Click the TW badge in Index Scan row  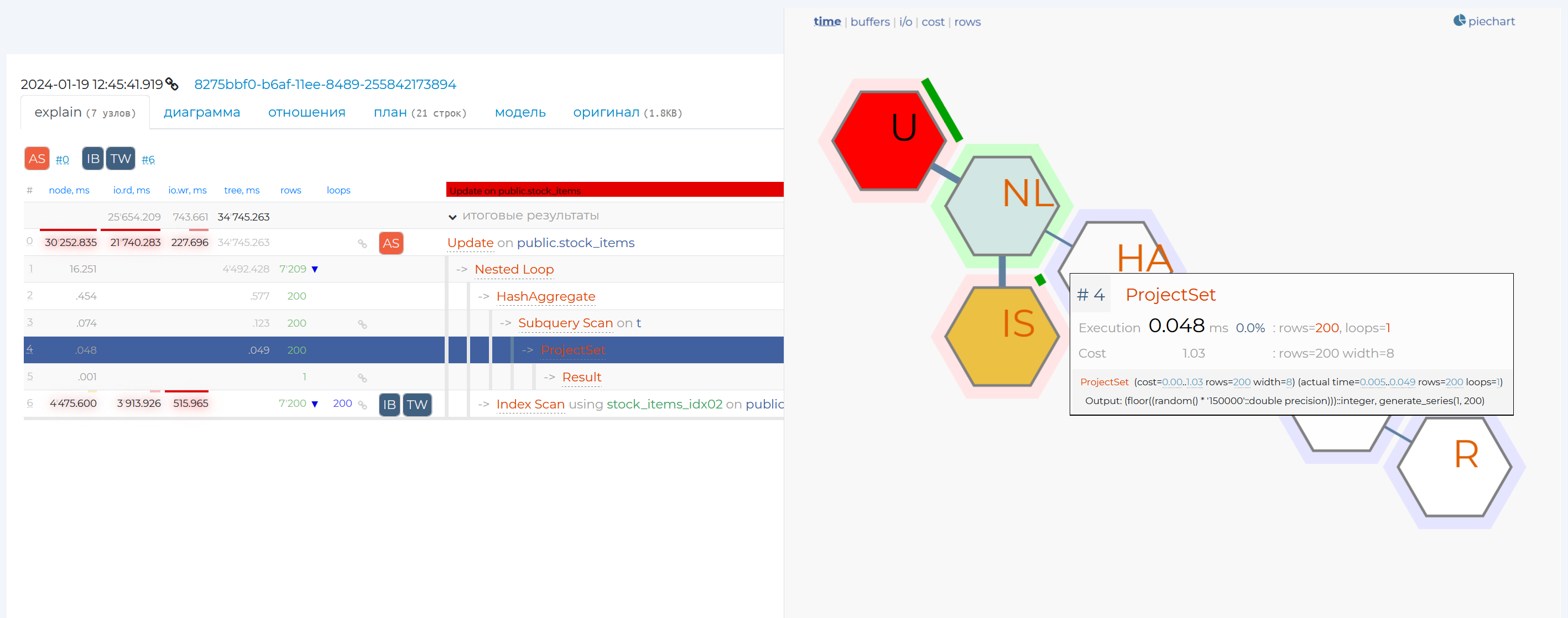[x=417, y=405]
